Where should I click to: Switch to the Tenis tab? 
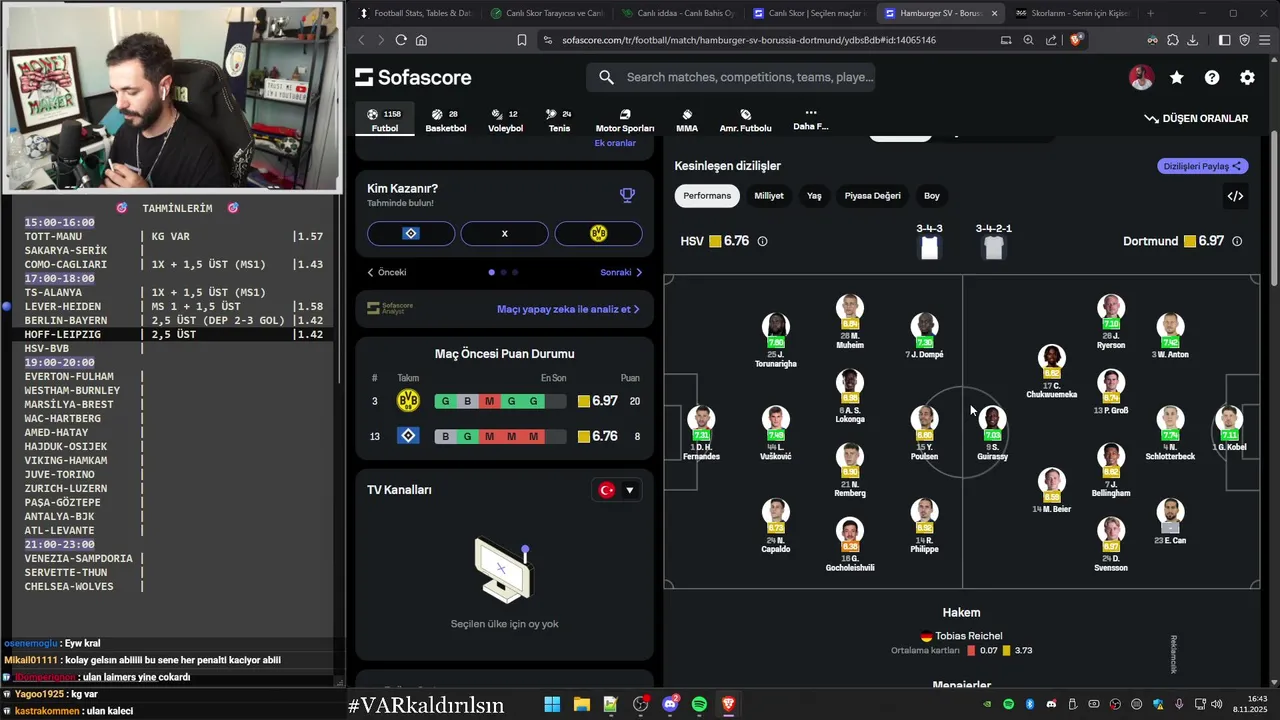(559, 121)
